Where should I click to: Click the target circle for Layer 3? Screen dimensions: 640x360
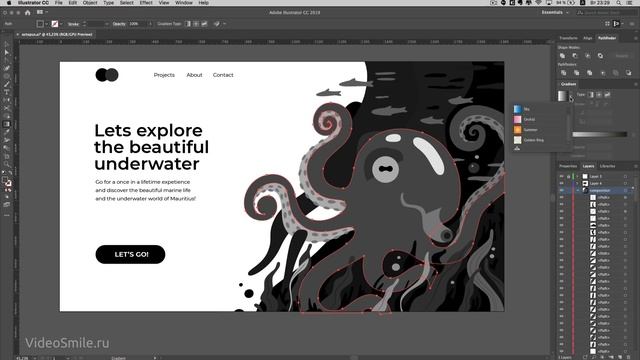(x=625, y=176)
